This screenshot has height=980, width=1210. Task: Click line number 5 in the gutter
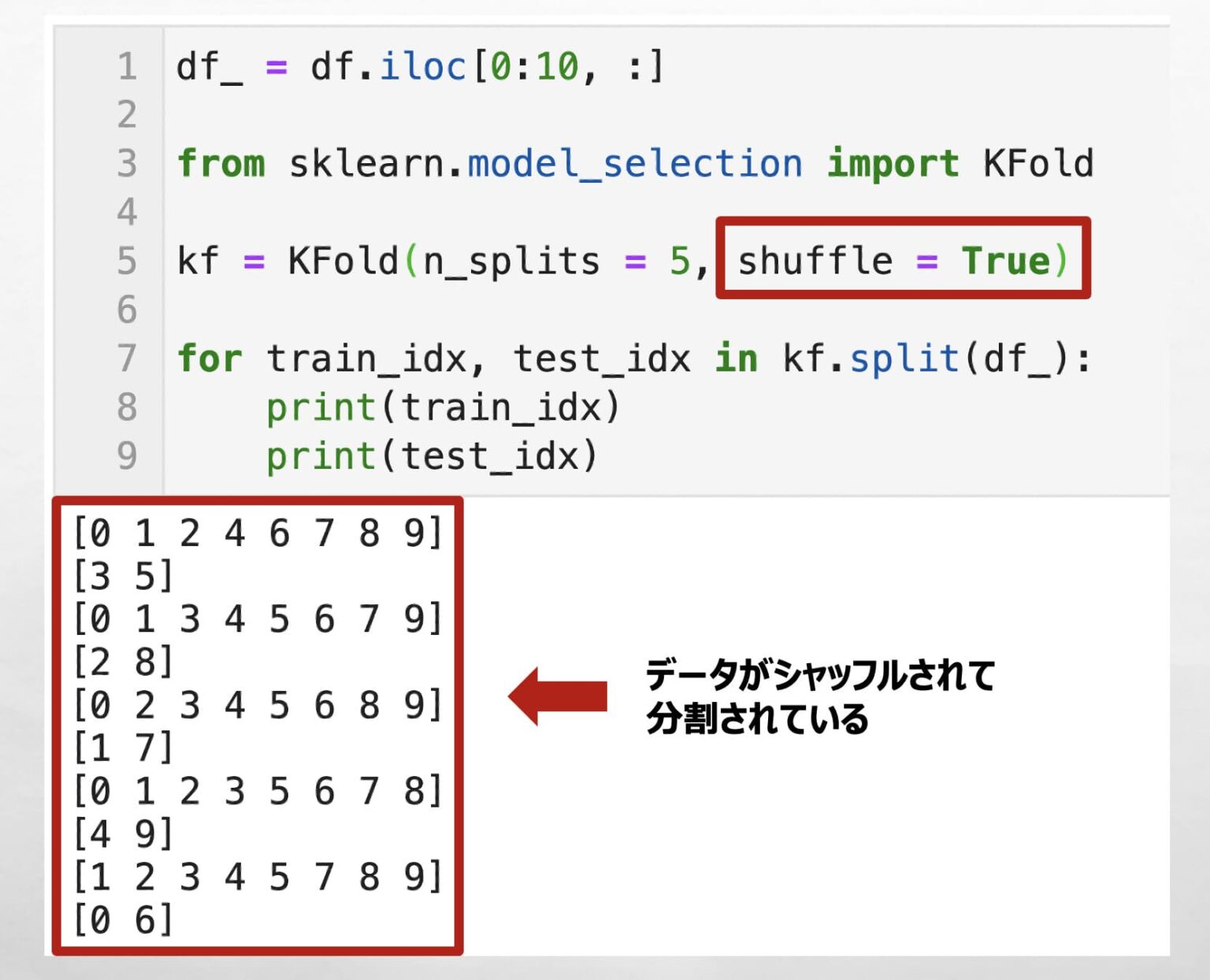point(126,262)
